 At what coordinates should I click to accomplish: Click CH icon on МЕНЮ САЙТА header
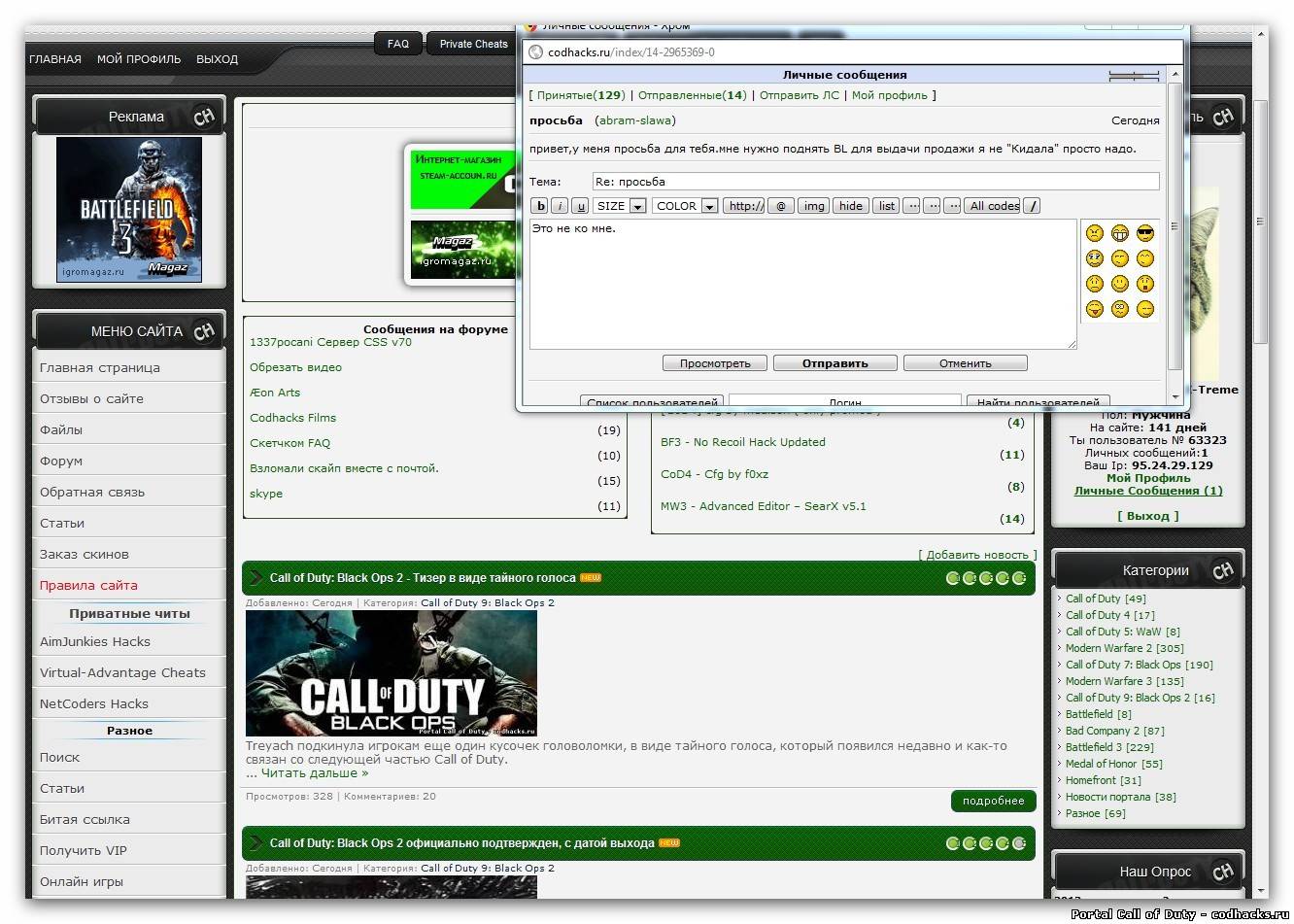(x=204, y=331)
